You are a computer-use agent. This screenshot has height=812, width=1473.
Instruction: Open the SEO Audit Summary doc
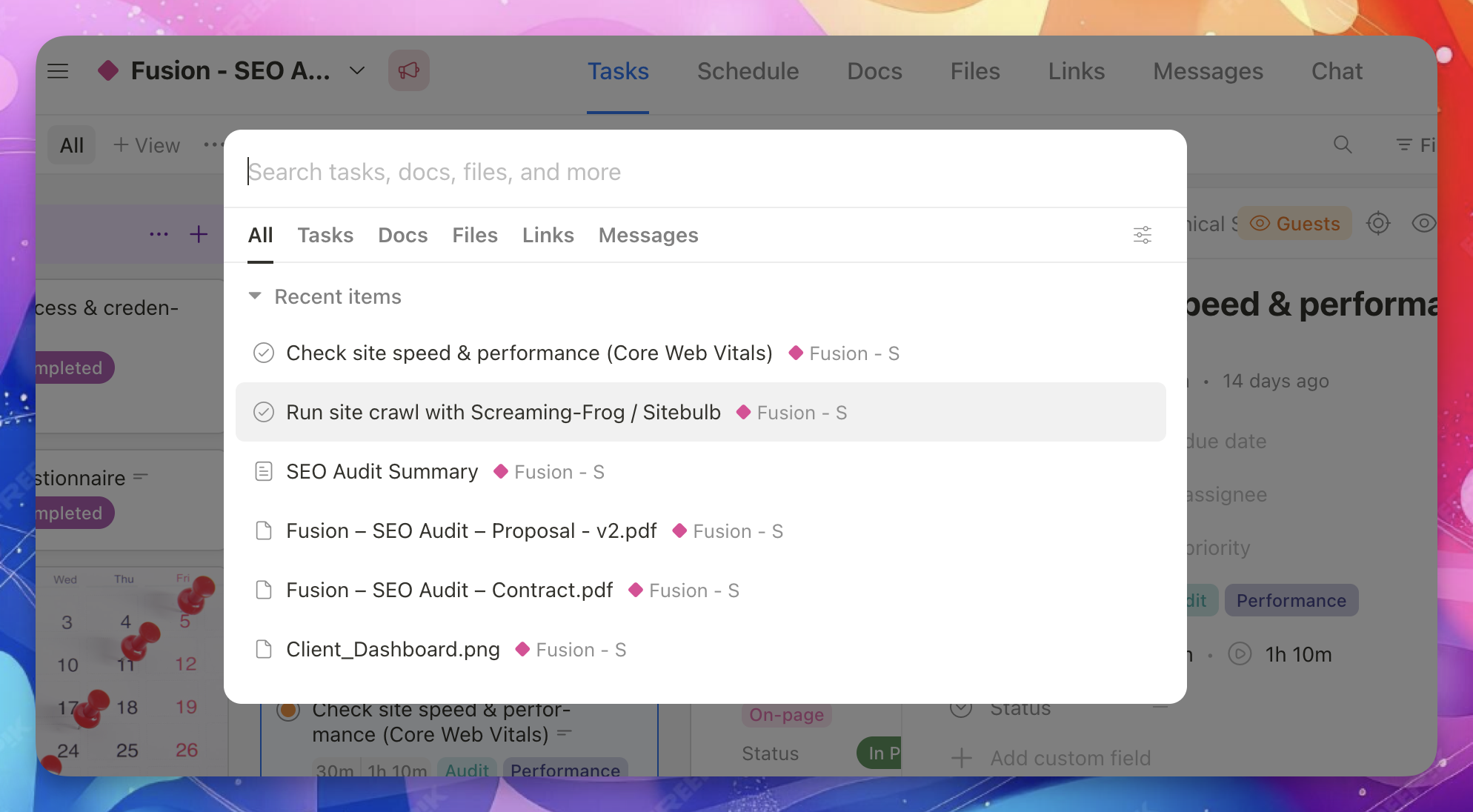point(382,472)
